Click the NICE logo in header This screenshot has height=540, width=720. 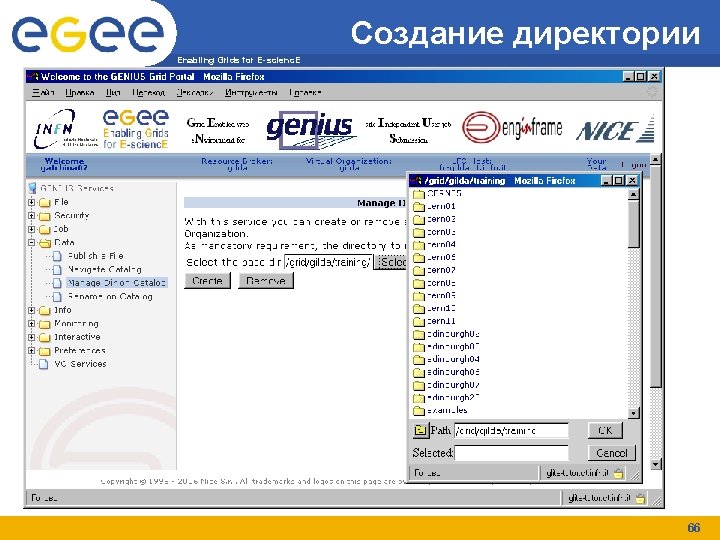615,129
